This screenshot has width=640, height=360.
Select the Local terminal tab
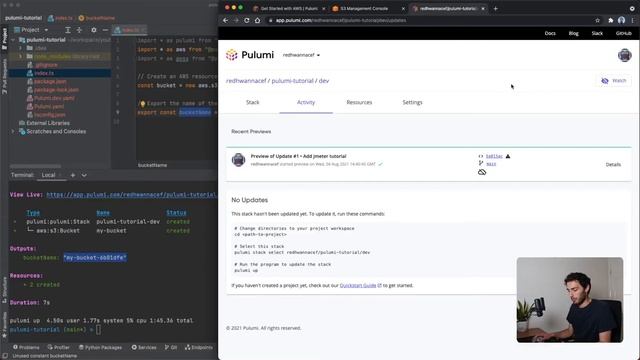pyautogui.click(x=49, y=175)
